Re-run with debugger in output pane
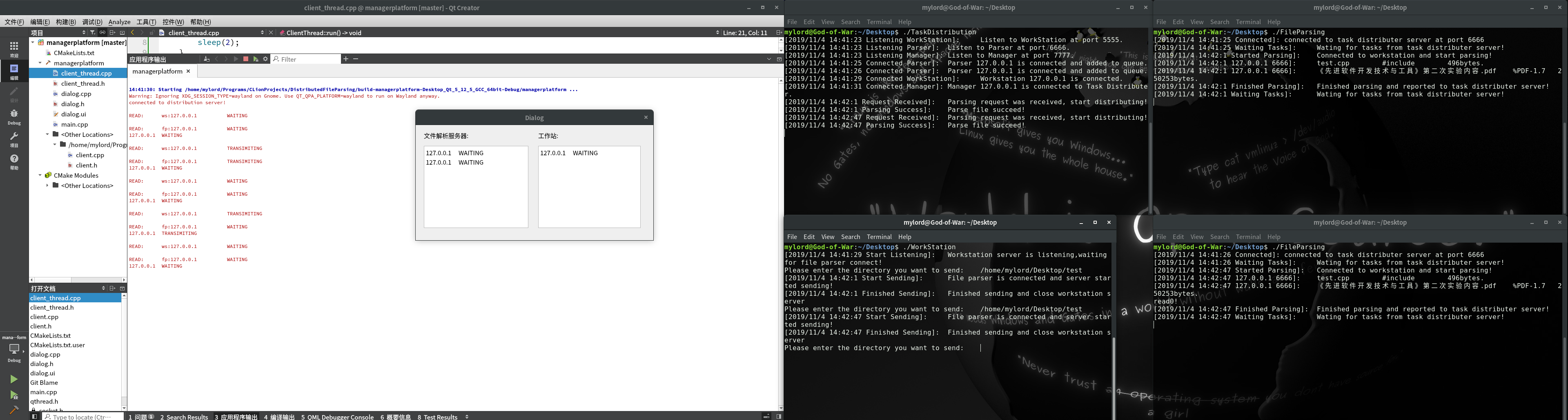 tap(256, 59)
